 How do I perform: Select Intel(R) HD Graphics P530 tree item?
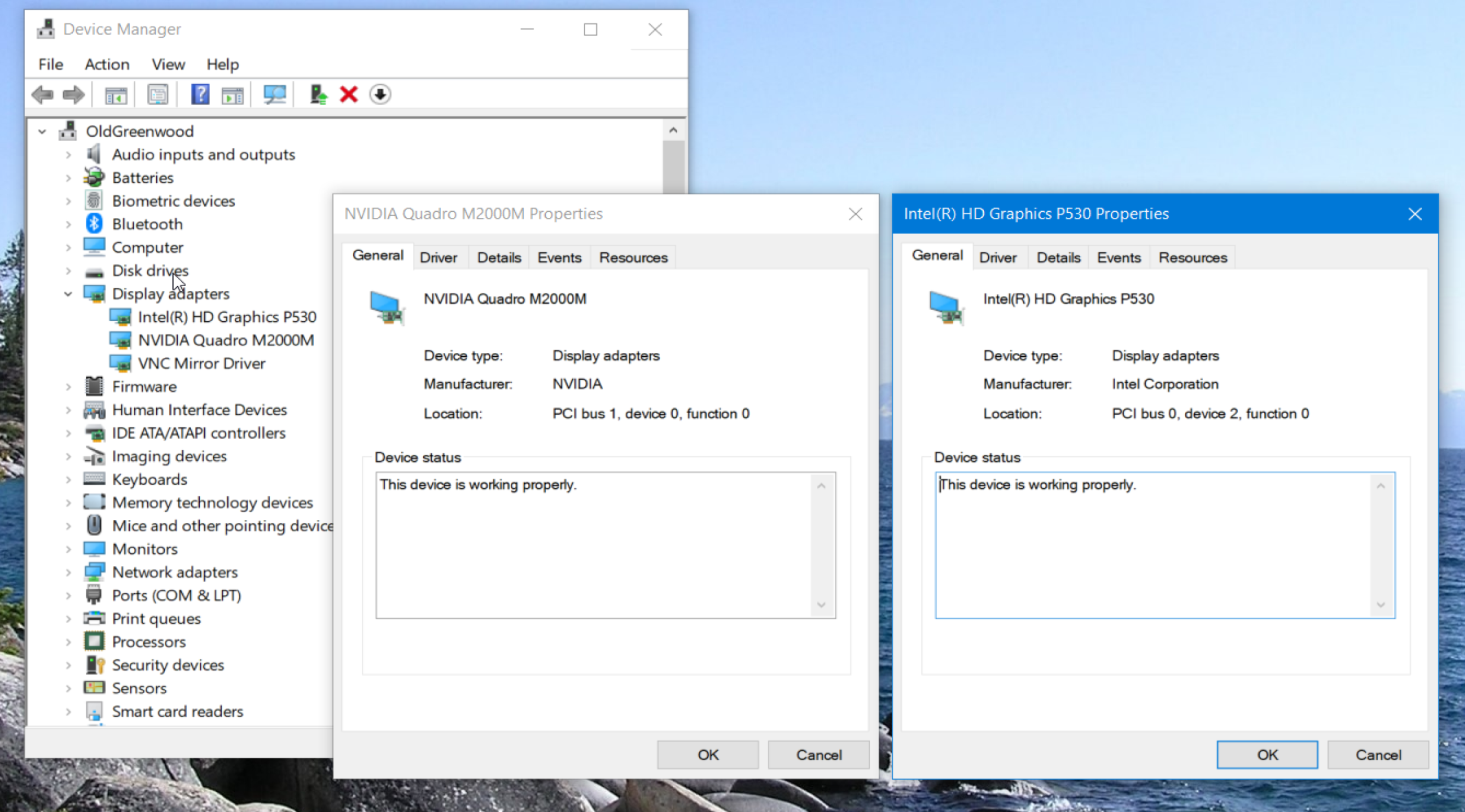[227, 317]
